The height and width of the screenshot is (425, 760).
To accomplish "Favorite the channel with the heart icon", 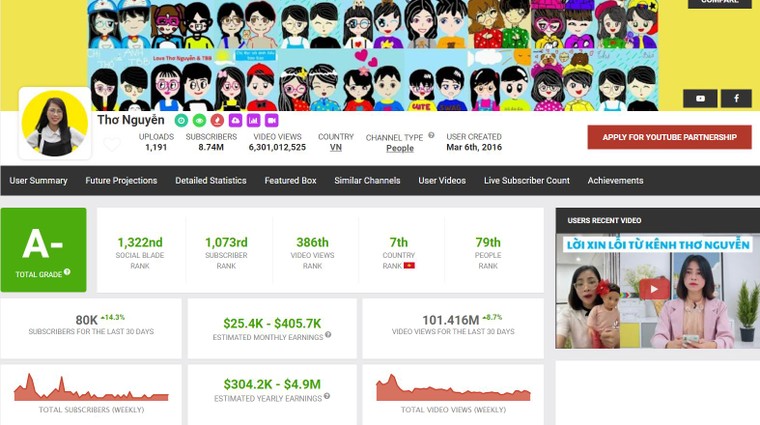I will click(x=112, y=144).
